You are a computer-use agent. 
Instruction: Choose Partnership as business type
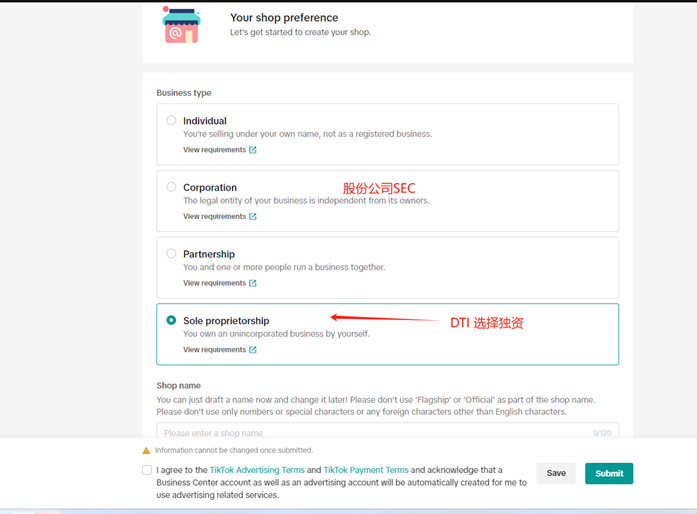(172, 254)
